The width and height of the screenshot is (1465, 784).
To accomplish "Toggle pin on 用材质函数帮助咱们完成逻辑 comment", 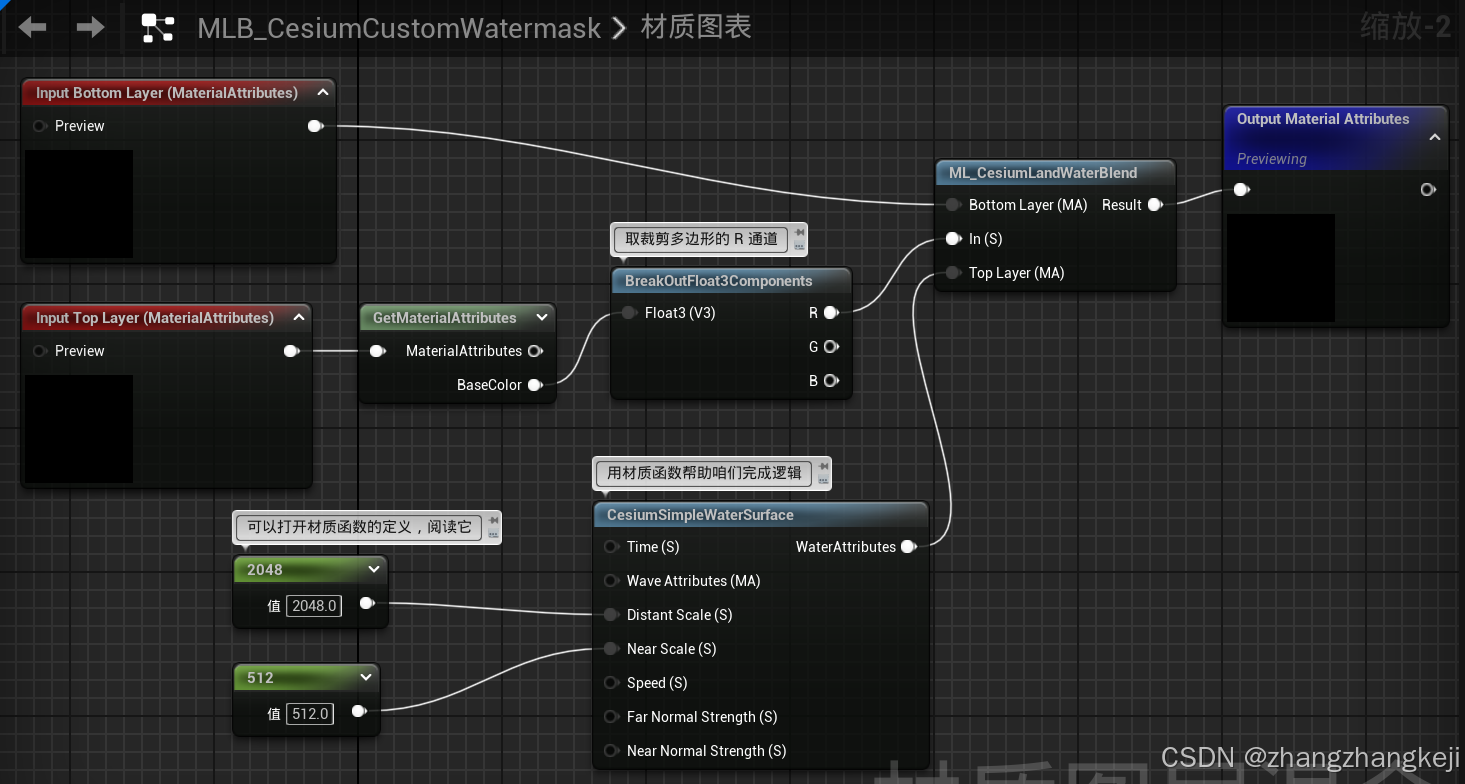I will [823, 465].
